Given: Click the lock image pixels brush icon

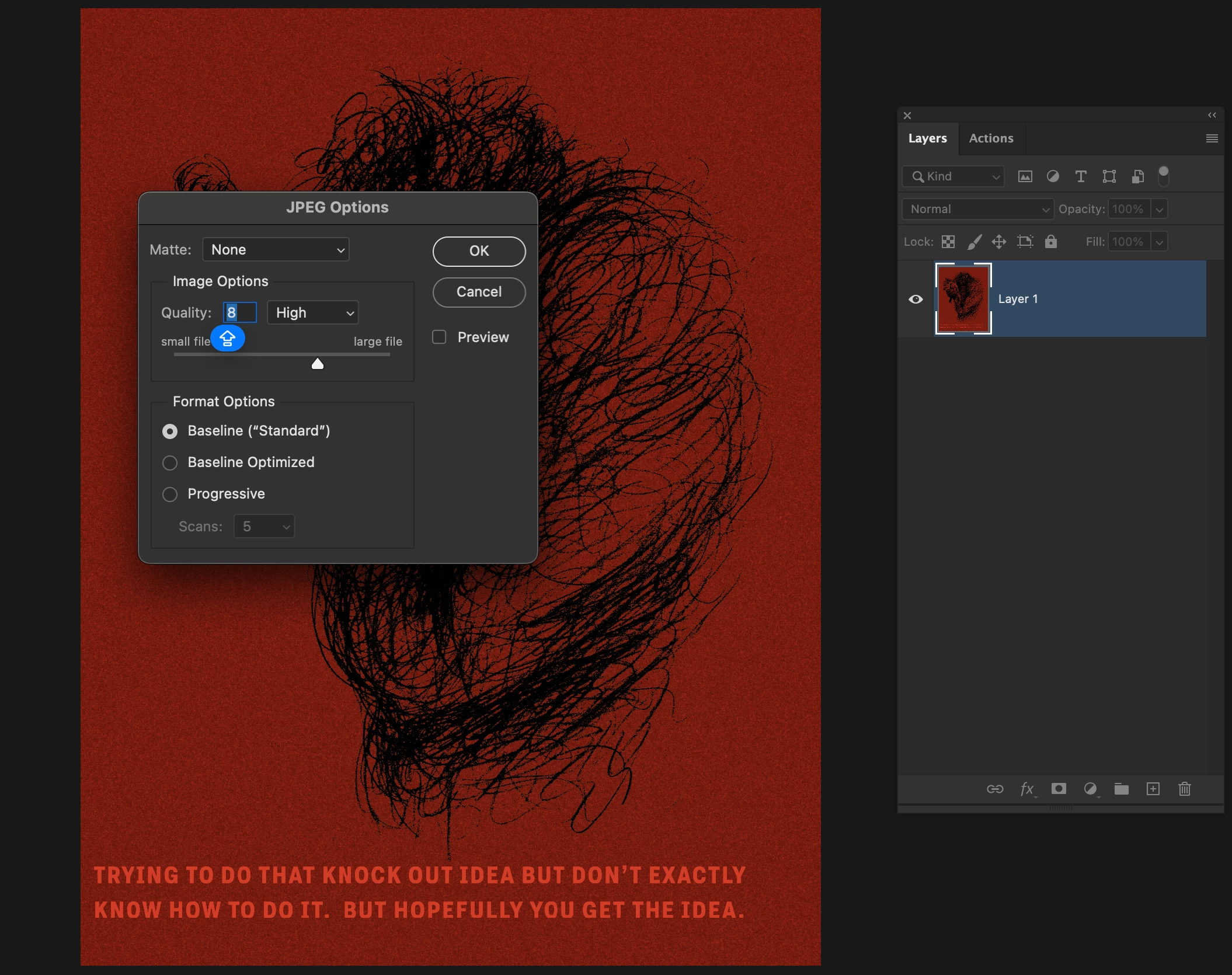Looking at the screenshot, I should click(x=974, y=242).
